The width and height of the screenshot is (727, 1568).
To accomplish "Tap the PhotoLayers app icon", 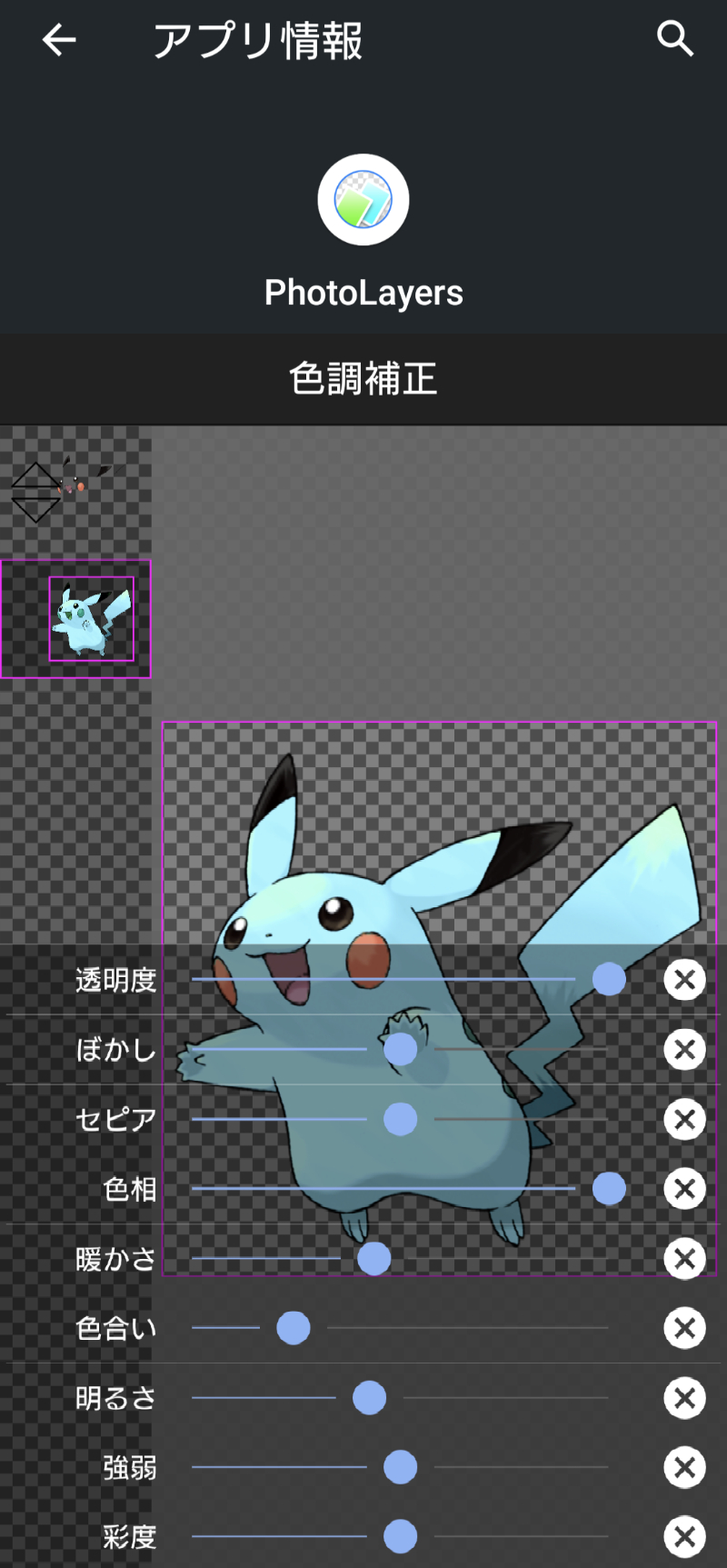I will (x=363, y=200).
